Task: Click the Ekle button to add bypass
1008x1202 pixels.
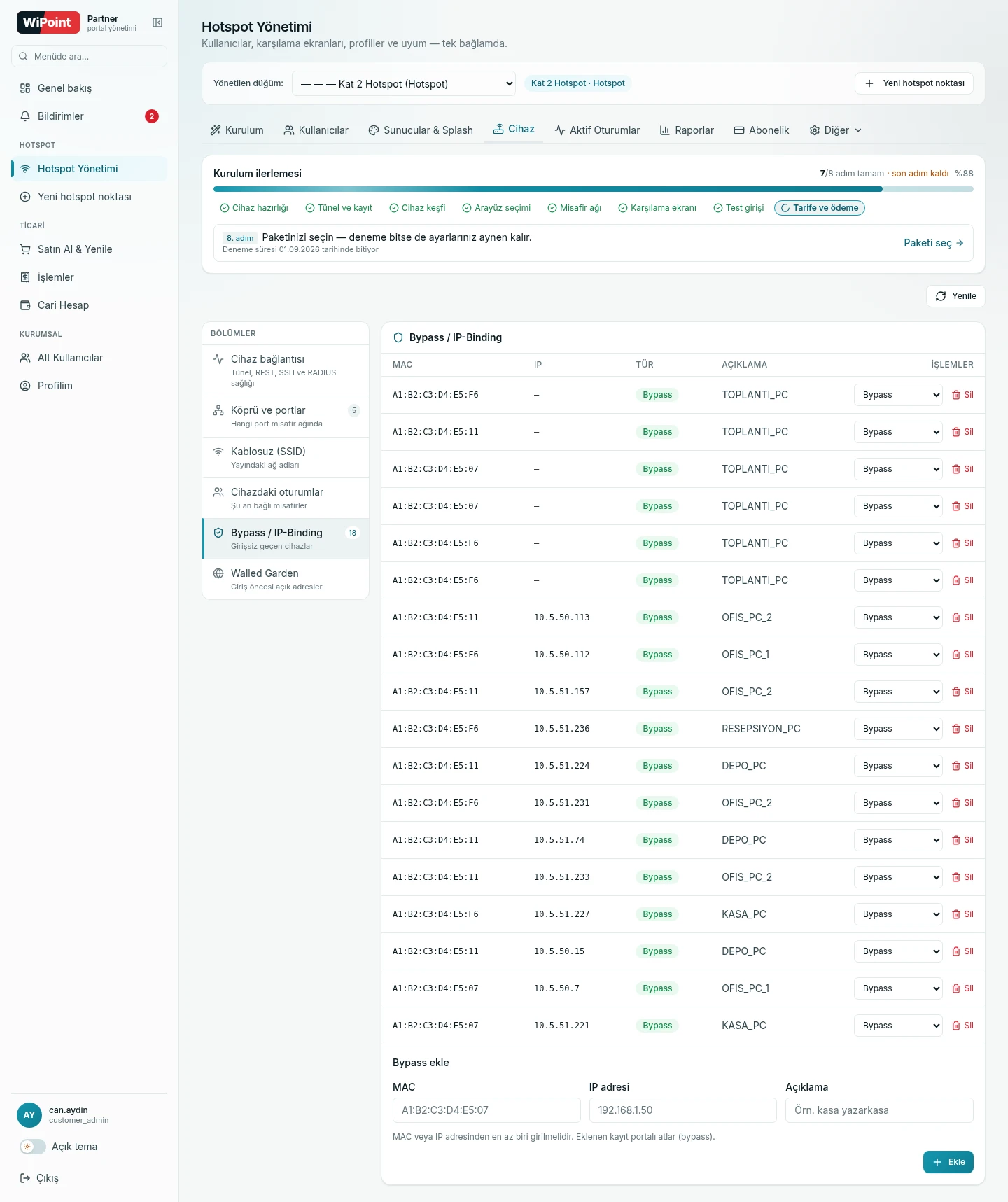Action: pos(948,1162)
